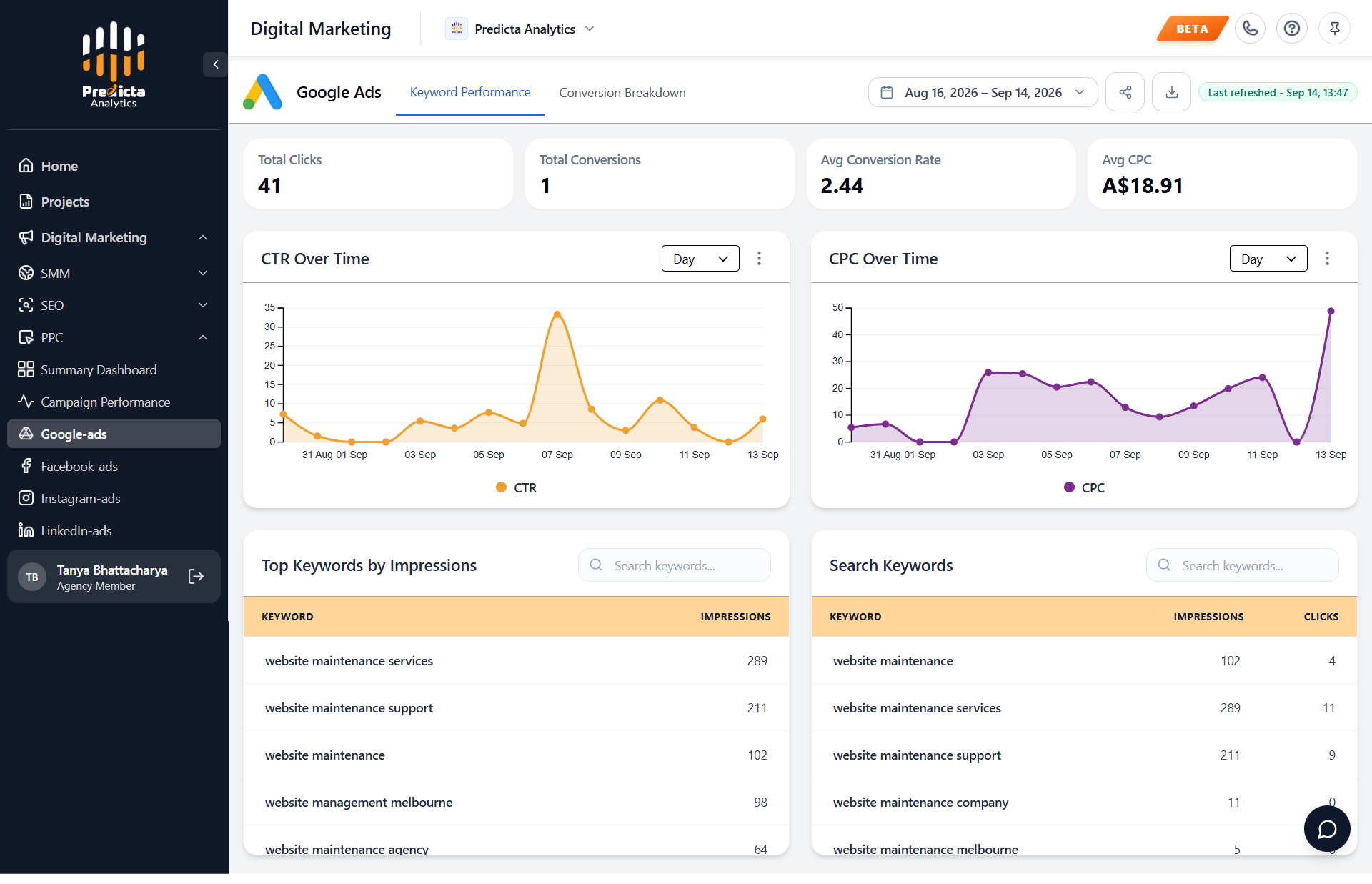Expand SMM menu section

point(114,273)
